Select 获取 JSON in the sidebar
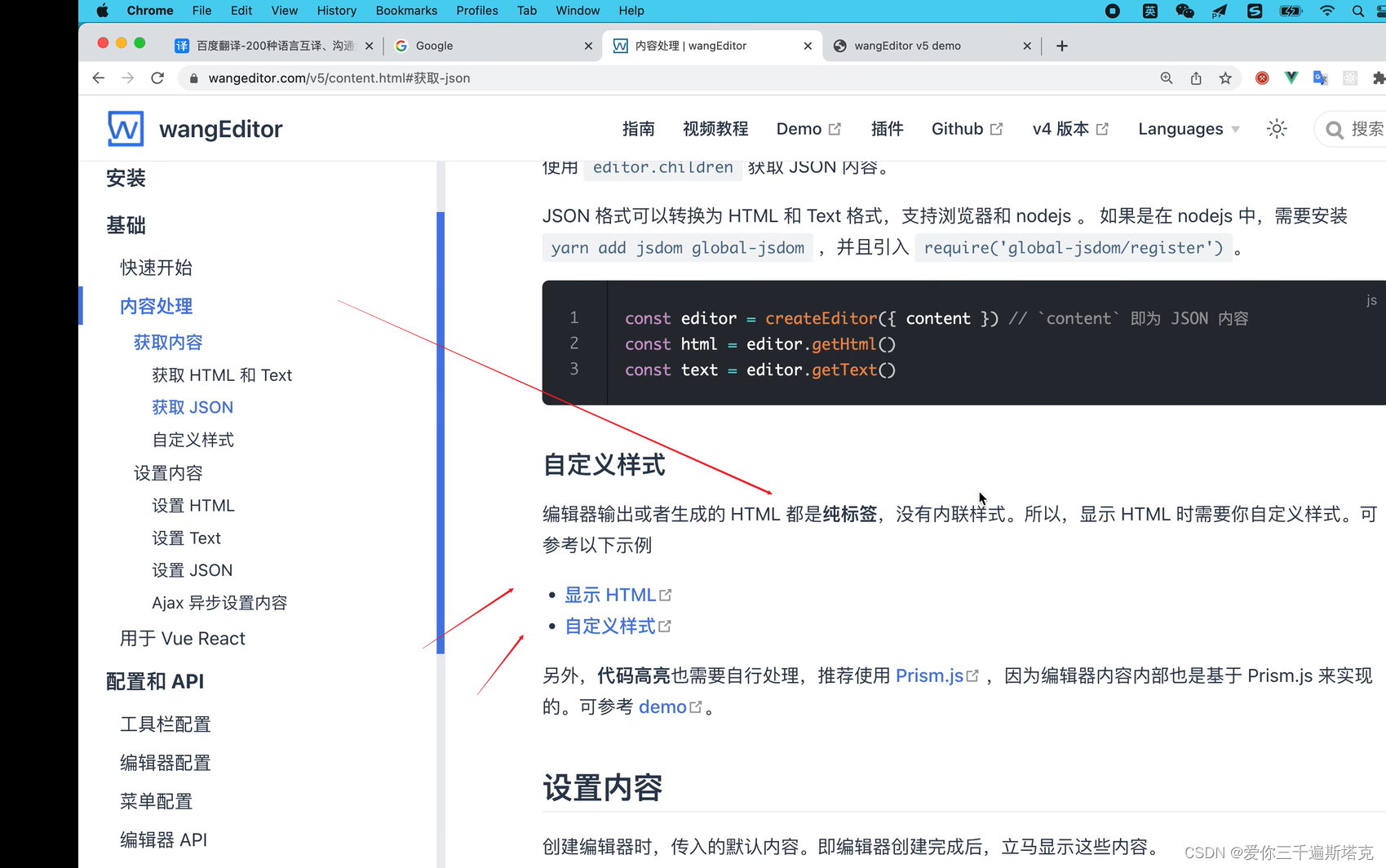The width and height of the screenshot is (1386, 868). (x=193, y=406)
